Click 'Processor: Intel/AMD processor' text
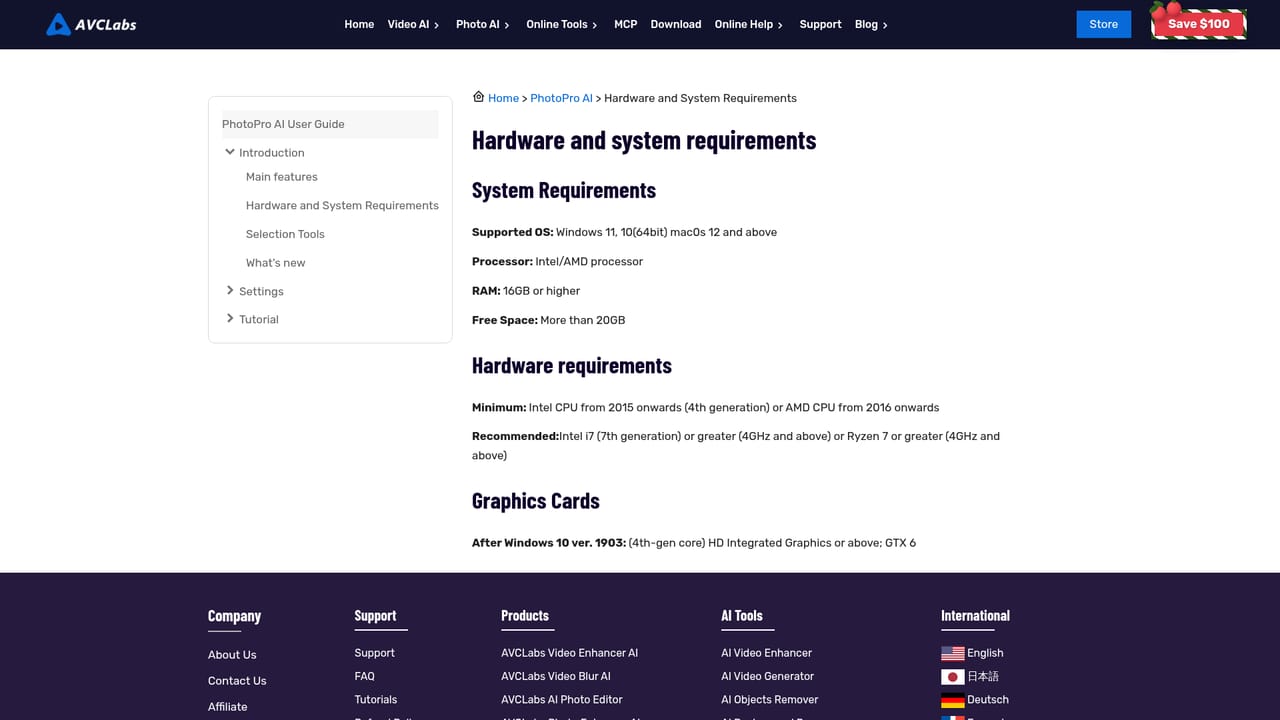 click(557, 261)
